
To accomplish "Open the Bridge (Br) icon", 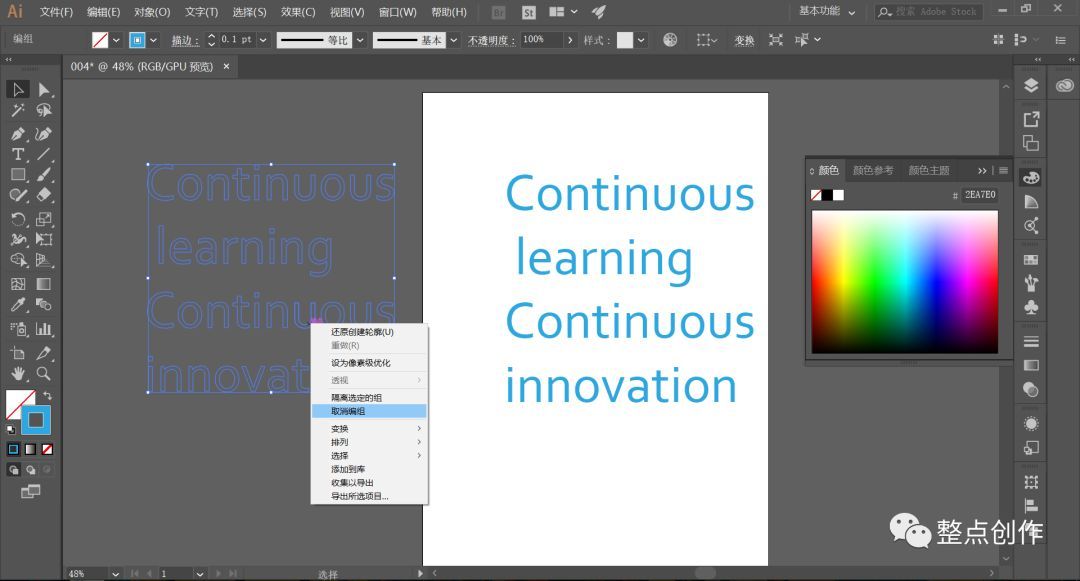I will click(499, 12).
